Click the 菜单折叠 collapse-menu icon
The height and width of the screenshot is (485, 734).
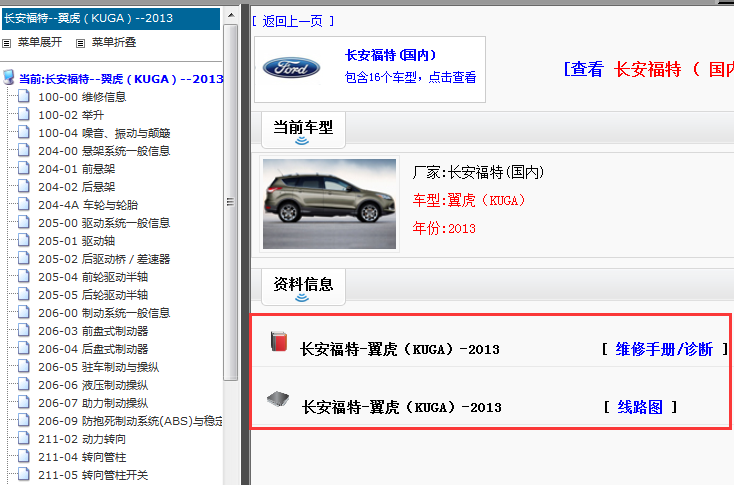[x=81, y=43]
